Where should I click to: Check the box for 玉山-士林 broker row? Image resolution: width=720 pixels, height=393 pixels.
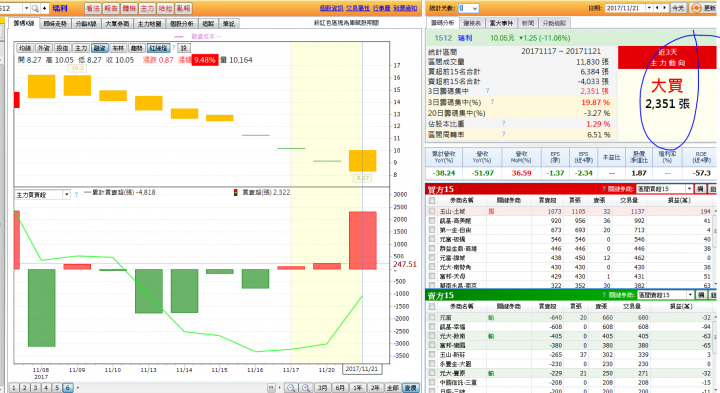coord(432,211)
